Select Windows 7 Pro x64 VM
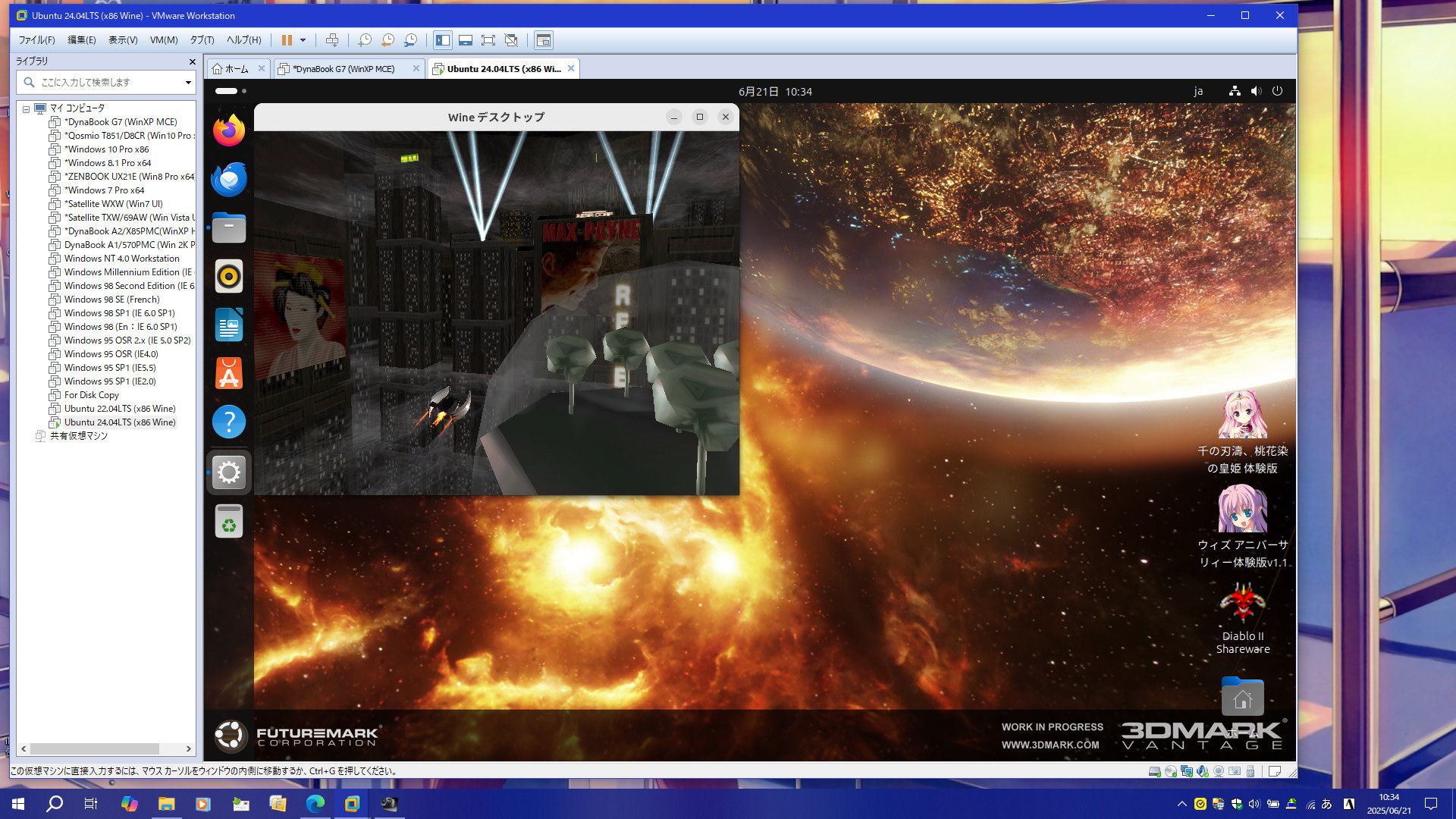1456x819 pixels. [104, 190]
